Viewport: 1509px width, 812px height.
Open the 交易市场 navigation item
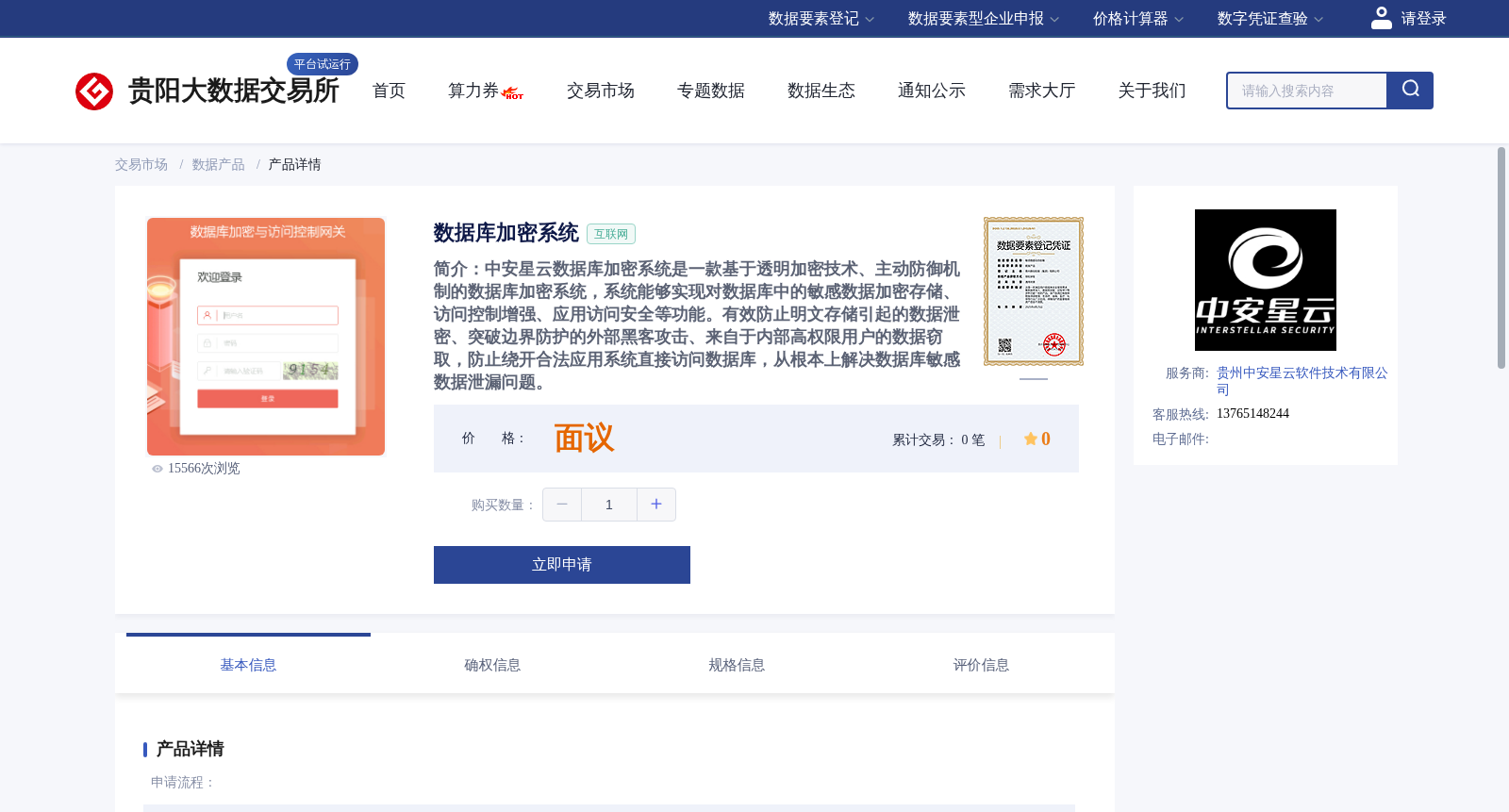tap(601, 91)
